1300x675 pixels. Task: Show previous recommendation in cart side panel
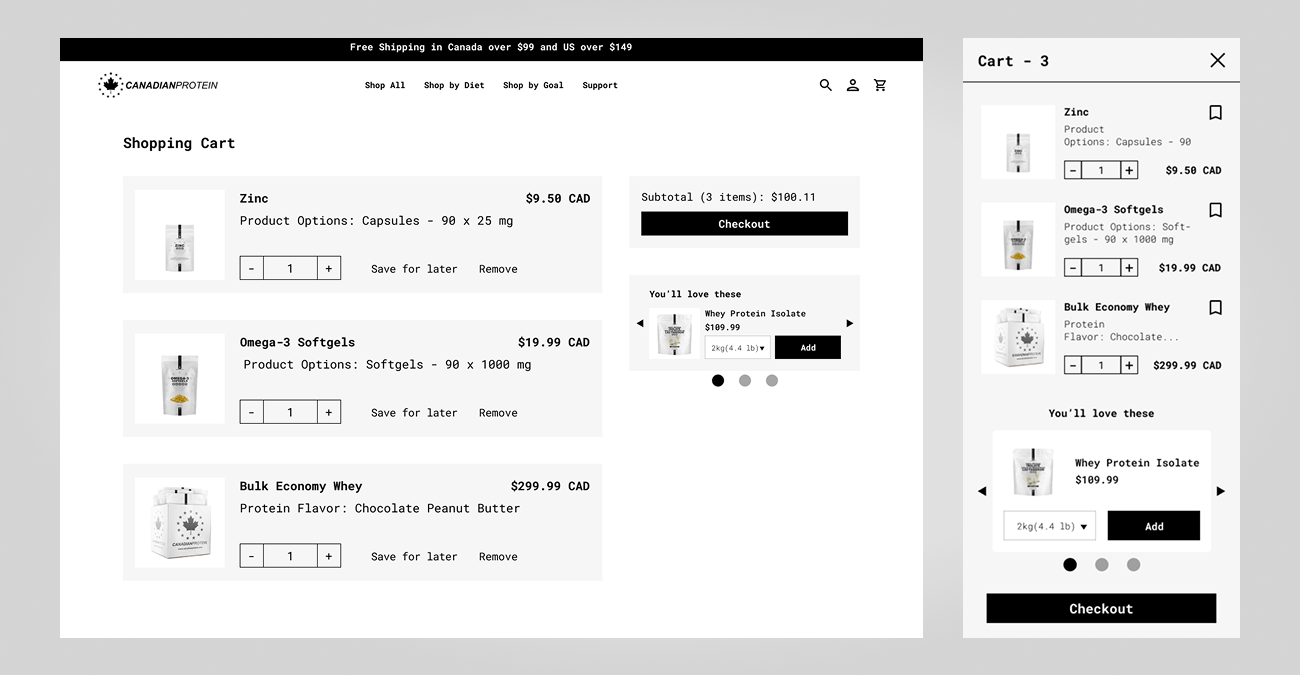(x=982, y=491)
